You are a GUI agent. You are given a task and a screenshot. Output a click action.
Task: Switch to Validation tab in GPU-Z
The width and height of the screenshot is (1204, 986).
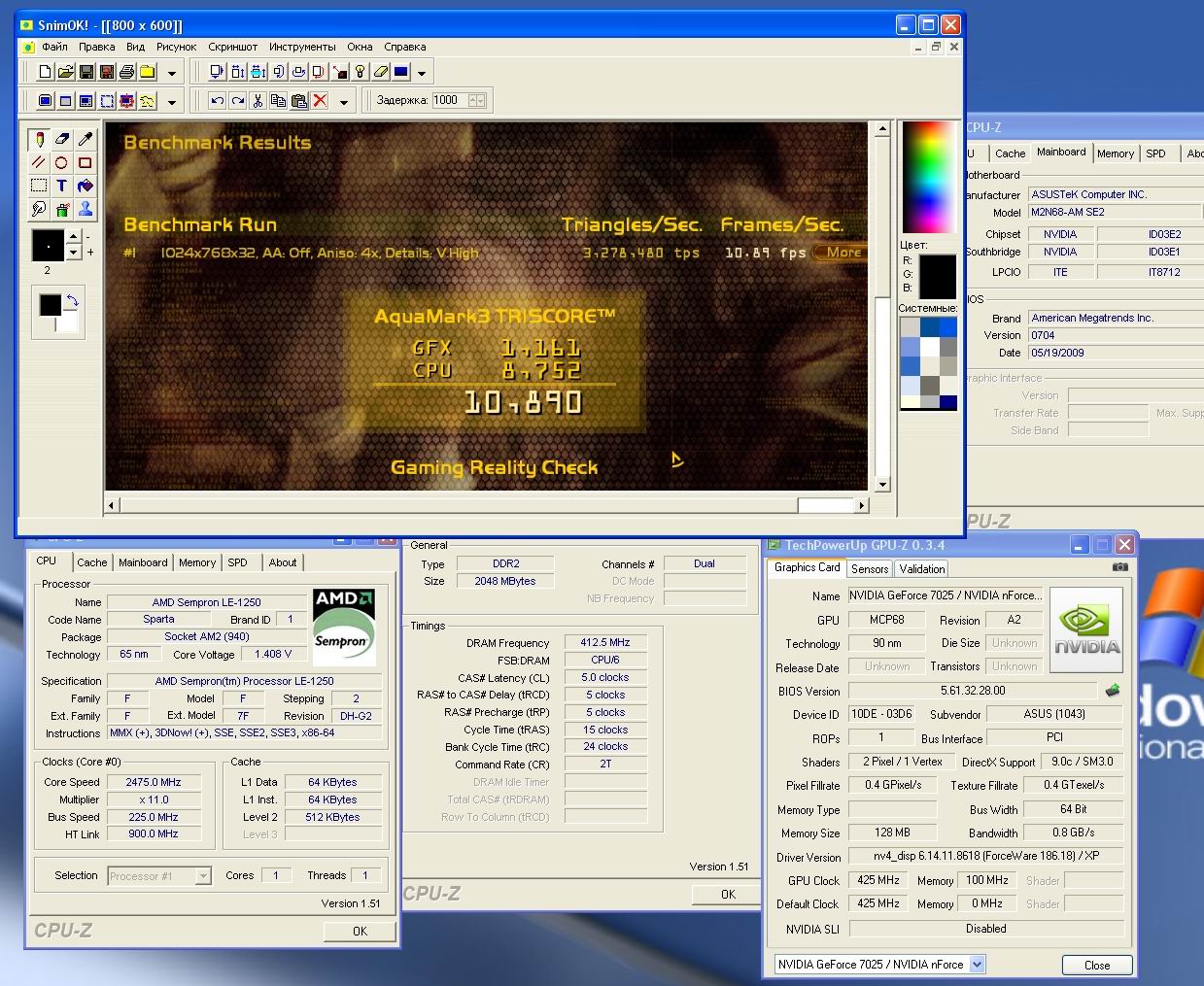pos(921,569)
